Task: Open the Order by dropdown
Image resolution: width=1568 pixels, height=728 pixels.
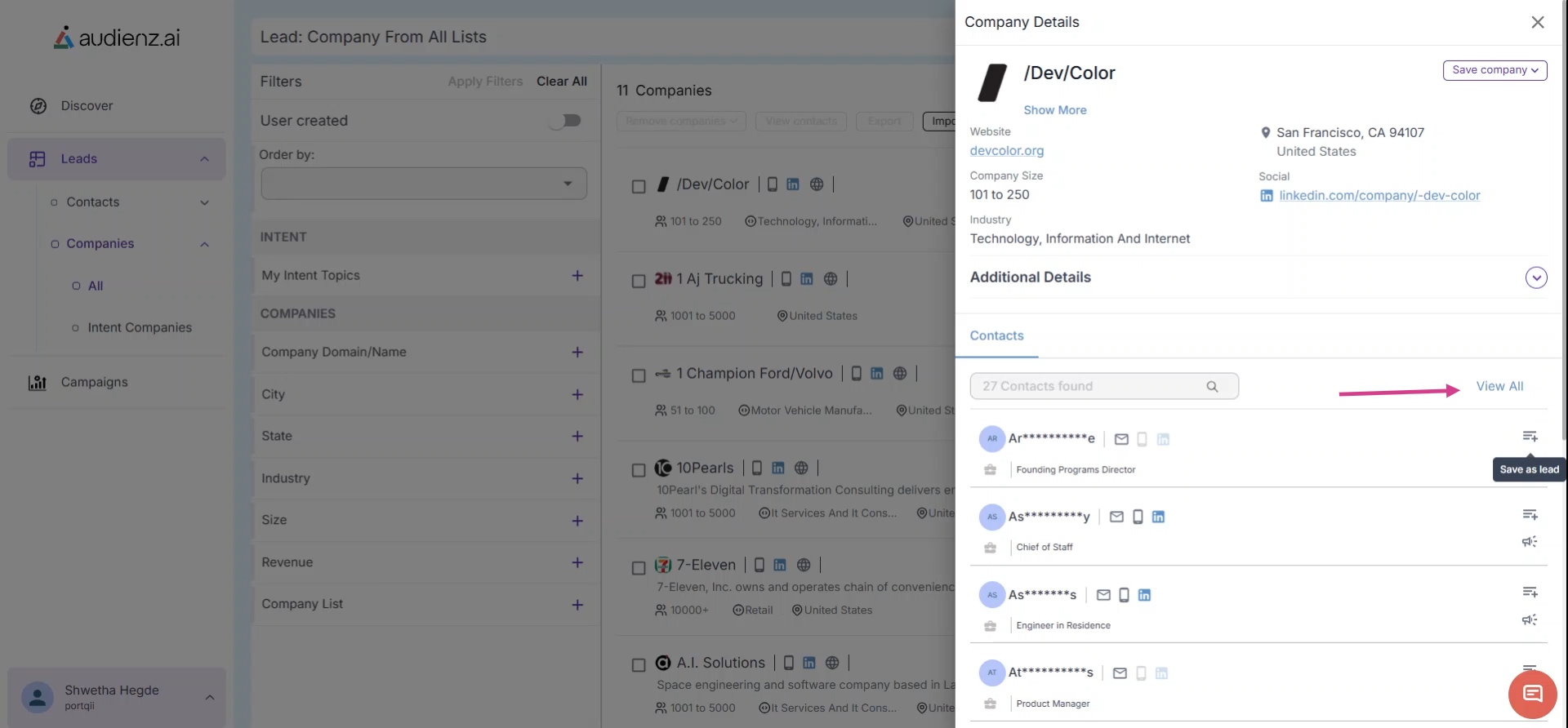Action: coord(423,184)
